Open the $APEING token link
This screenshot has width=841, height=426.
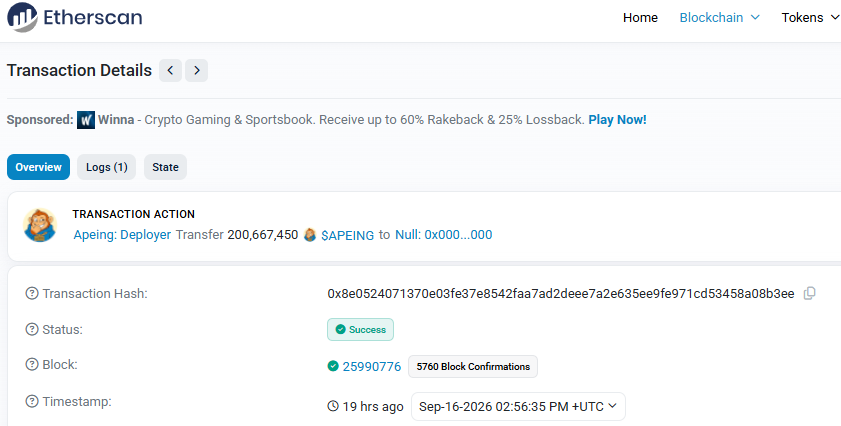348,235
